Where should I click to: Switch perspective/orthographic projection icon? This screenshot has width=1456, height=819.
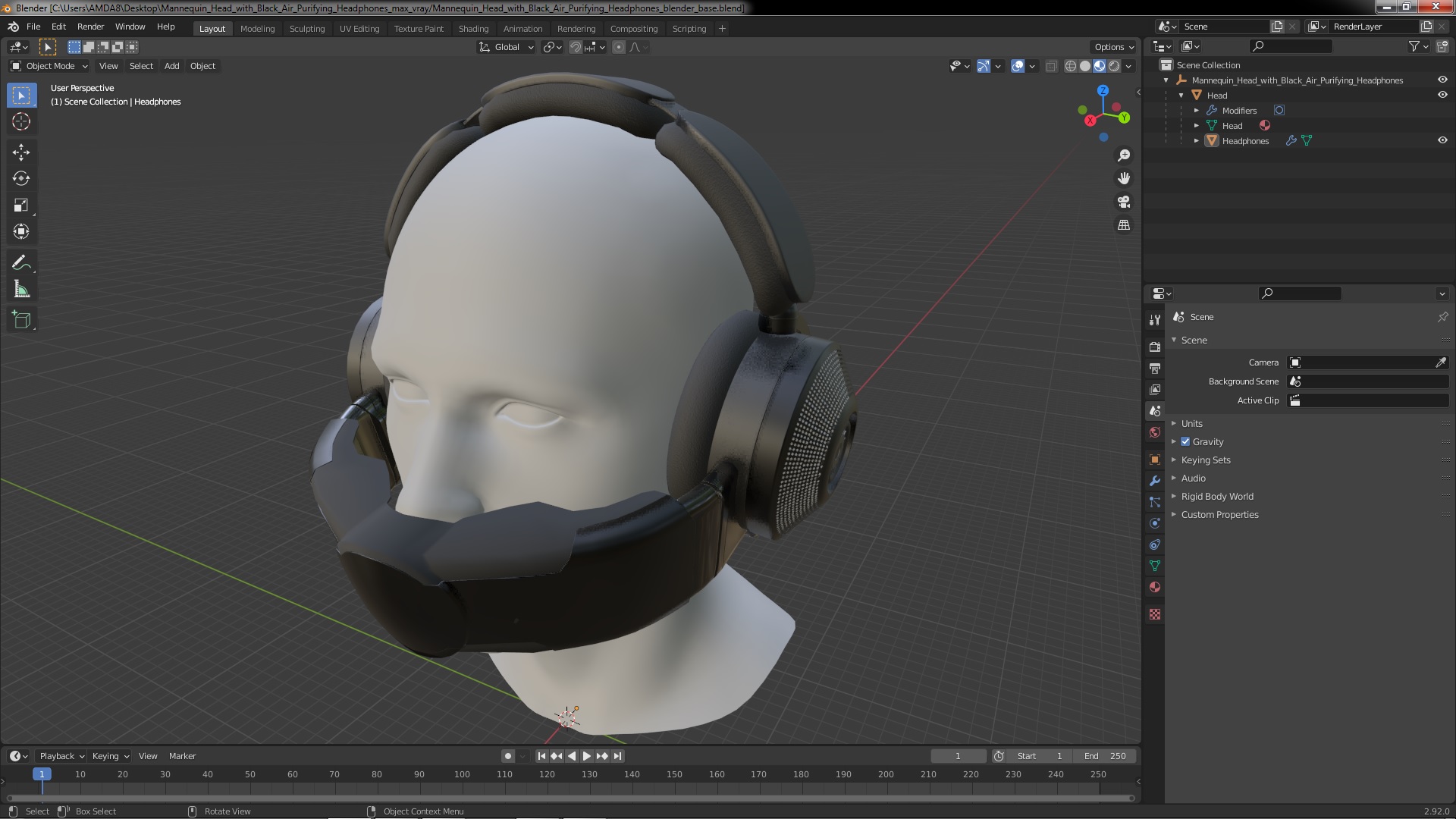[x=1124, y=225]
